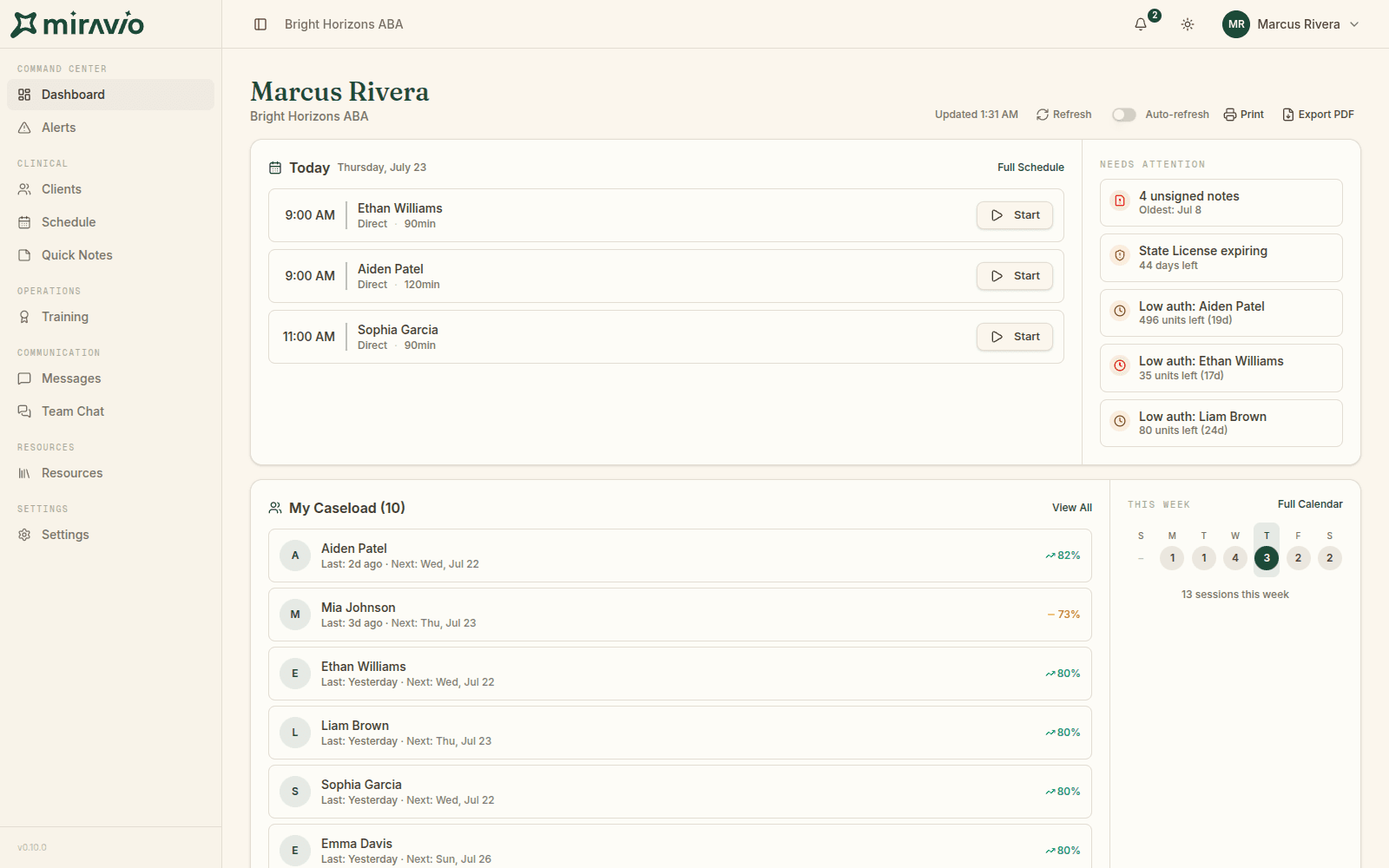
Task: Open Quick Notes from the sidebar
Action: click(x=110, y=255)
